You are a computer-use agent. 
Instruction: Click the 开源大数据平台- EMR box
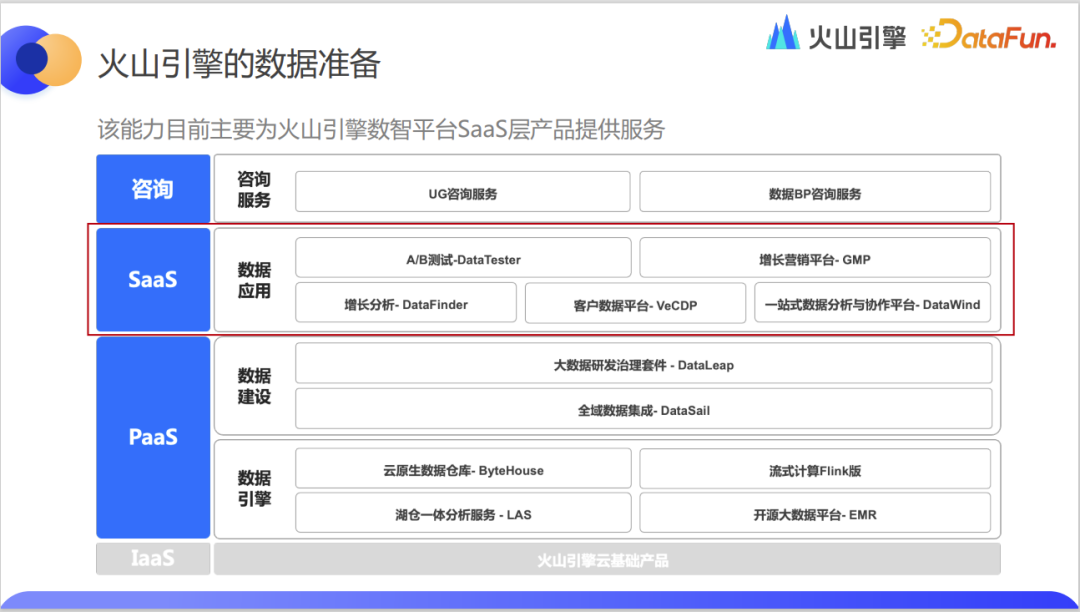click(815, 513)
